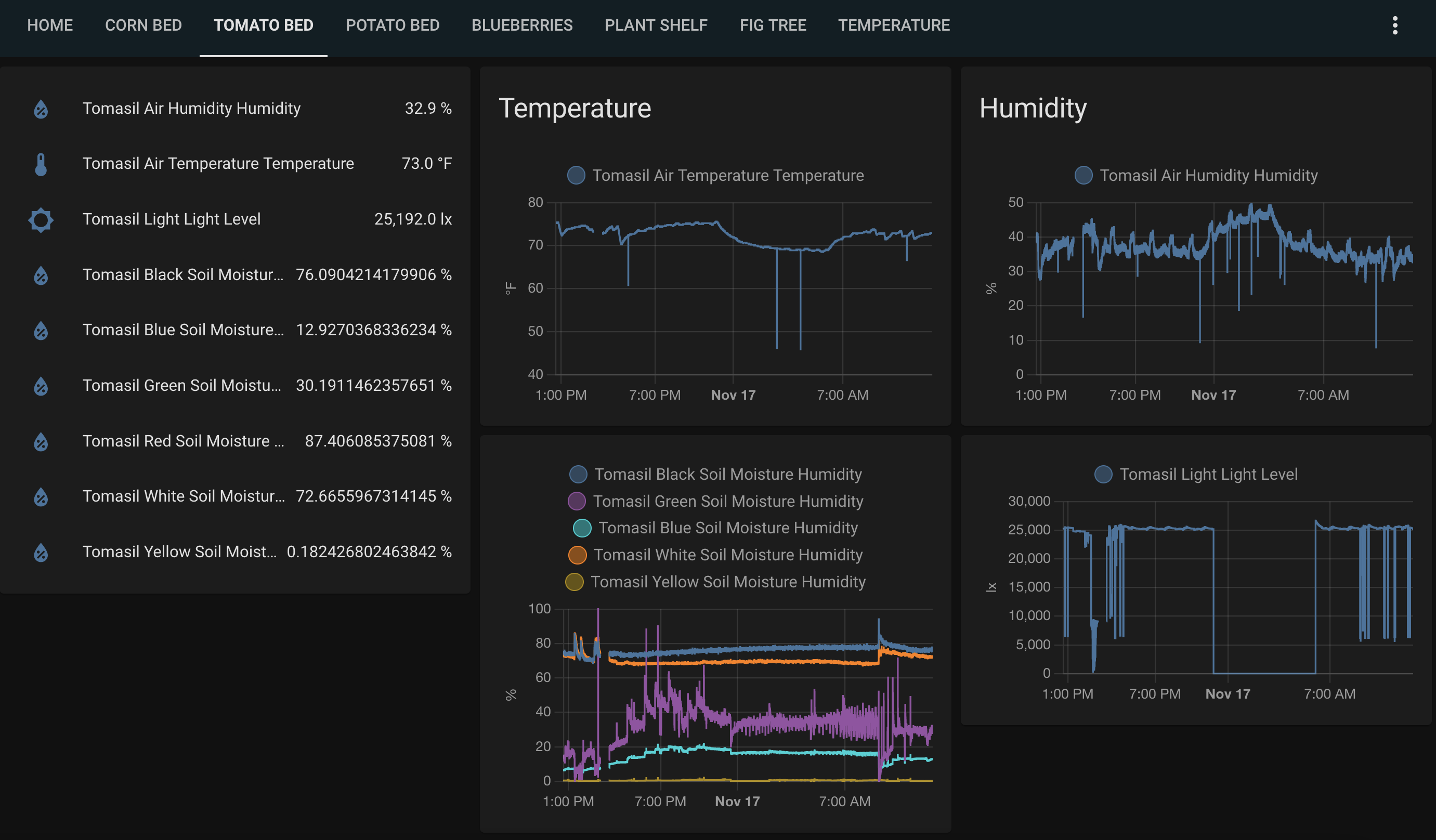The image size is (1436, 840).
Task: Open the Fig Tree tab
Action: (x=772, y=25)
